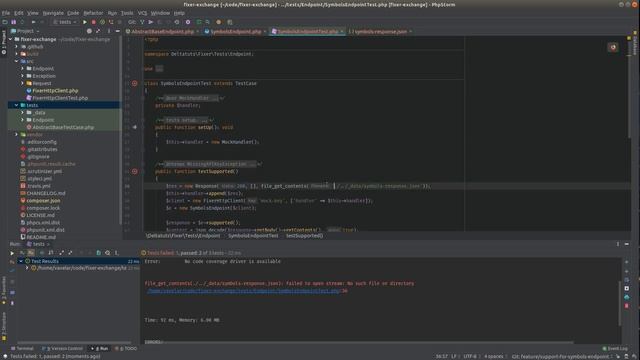The image size is (640, 360).
Task: Click the editor's right-side vertical scrollbar
Action: click(629, 88)
